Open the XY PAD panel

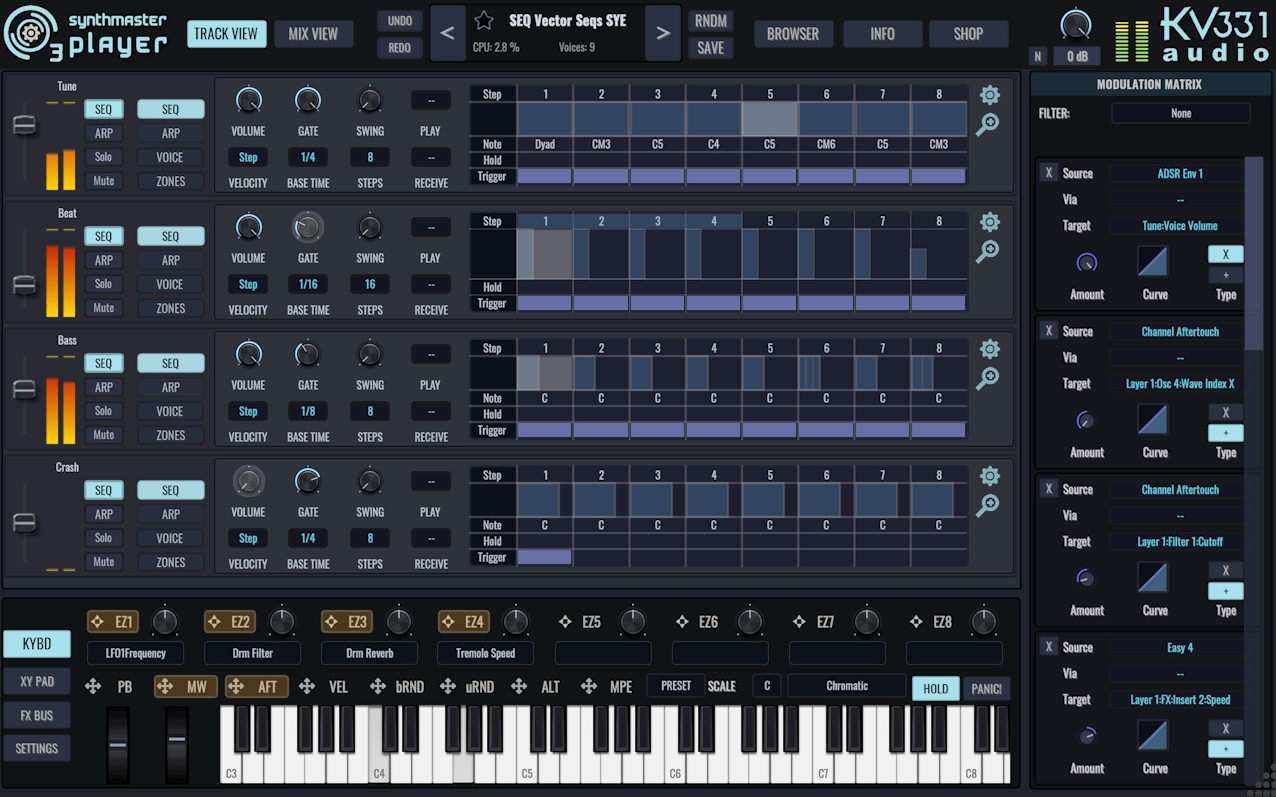(36, 681)
